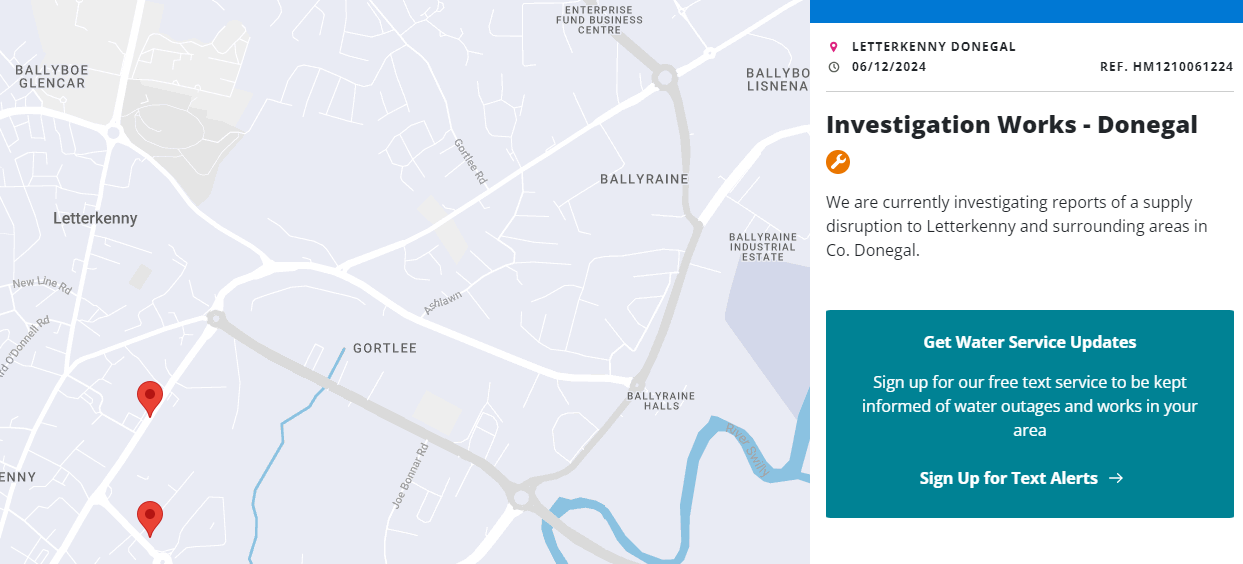Click the GORTLEE area label on the map
The width and height of the screenshot is (1243, 564).
click(385, 348)
